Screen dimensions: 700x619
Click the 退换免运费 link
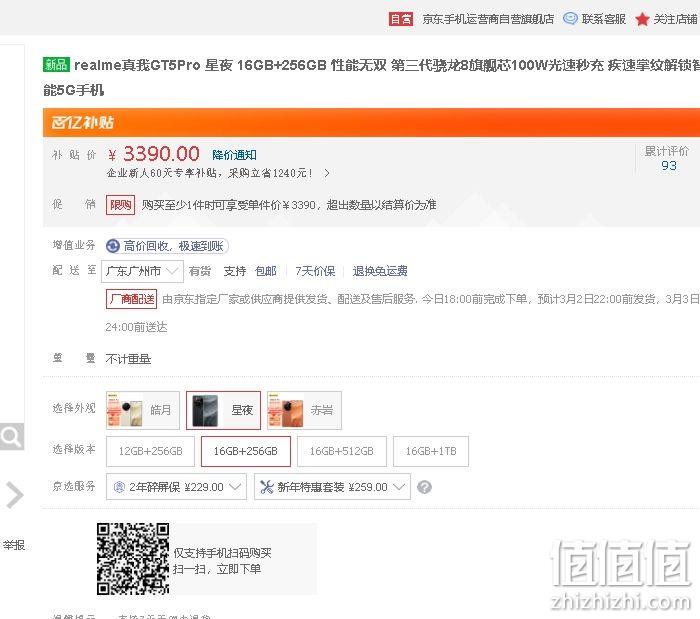pyautogui.click(x=380, y=271)
